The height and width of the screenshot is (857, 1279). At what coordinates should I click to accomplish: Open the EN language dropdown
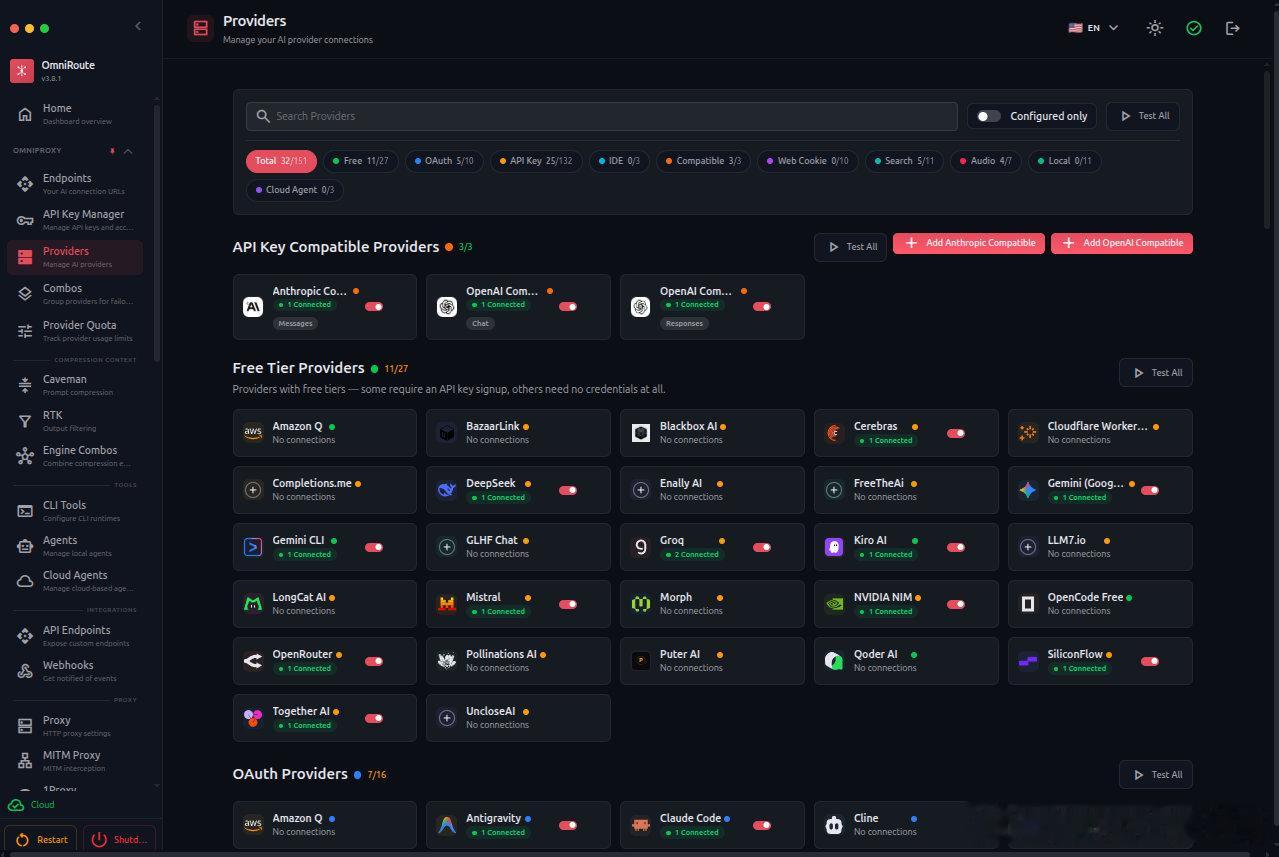point(1093,28)
